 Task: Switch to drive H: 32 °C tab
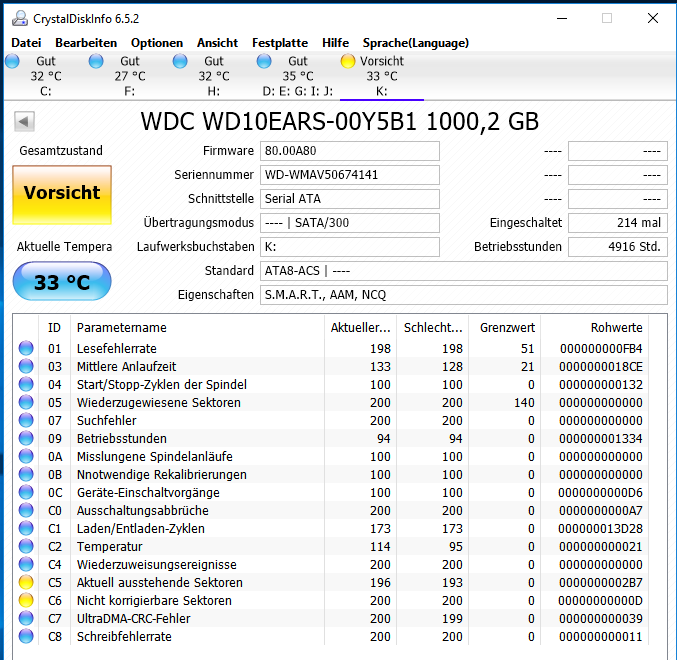(214, 76)
